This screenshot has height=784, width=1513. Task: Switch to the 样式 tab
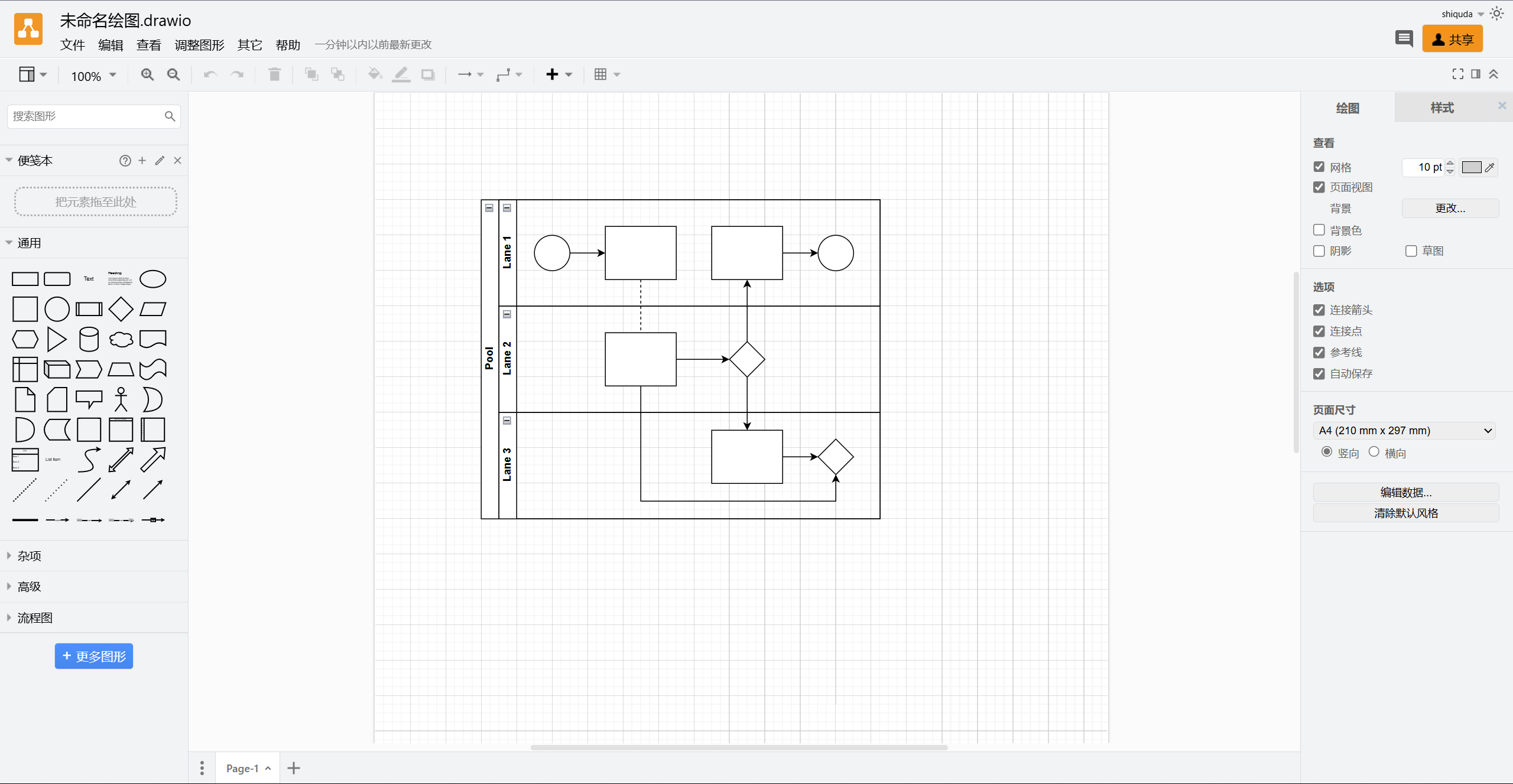point(1441,108)
